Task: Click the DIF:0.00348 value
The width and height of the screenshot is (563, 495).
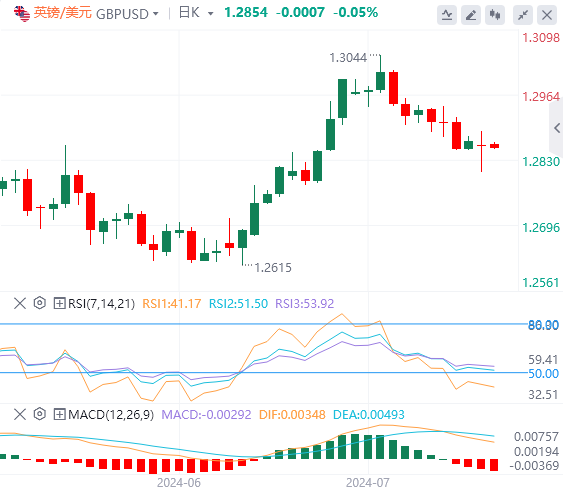Action: click(x=292, y=415)
